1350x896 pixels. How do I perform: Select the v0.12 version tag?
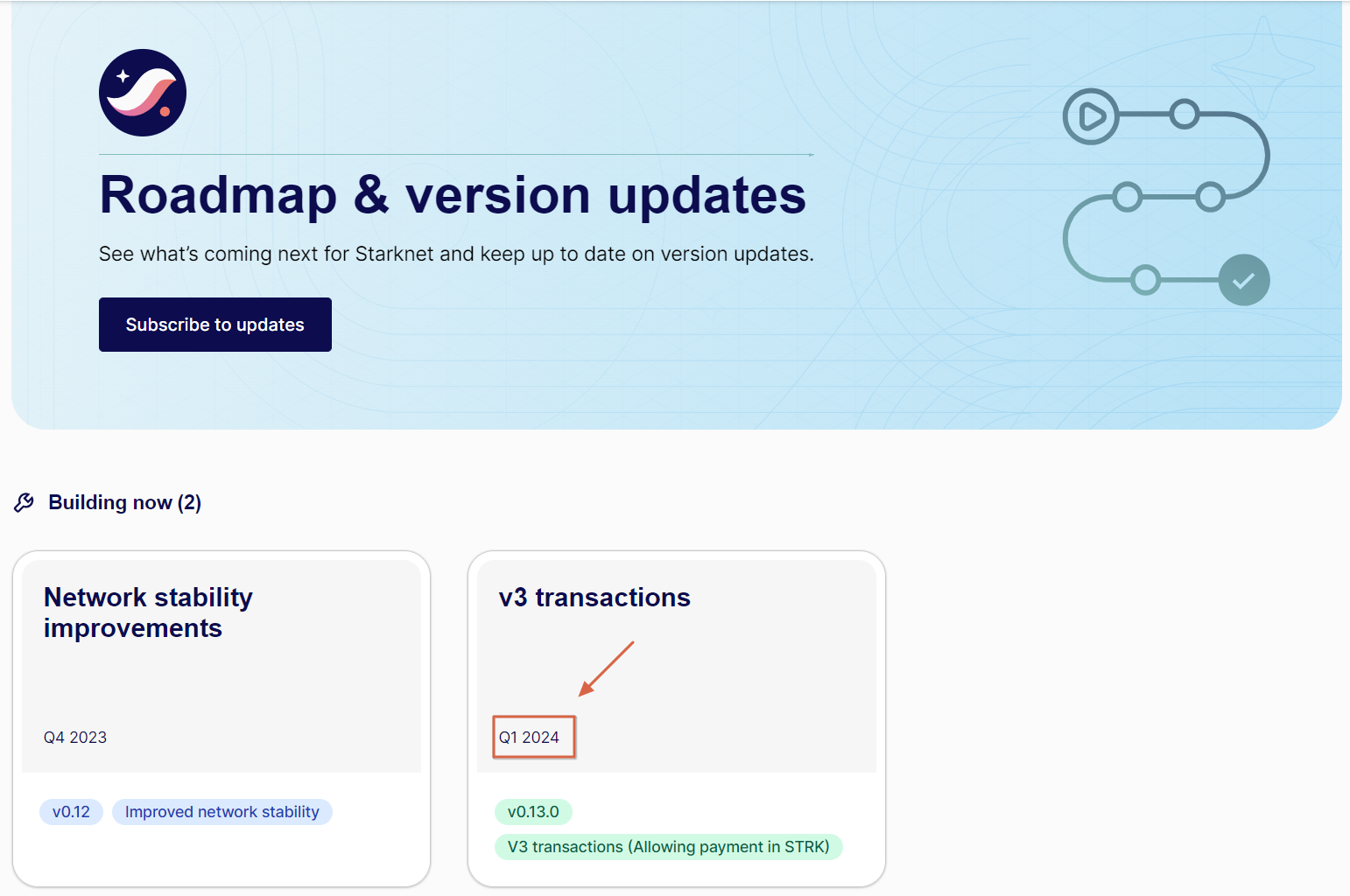(x=71, y=812)
